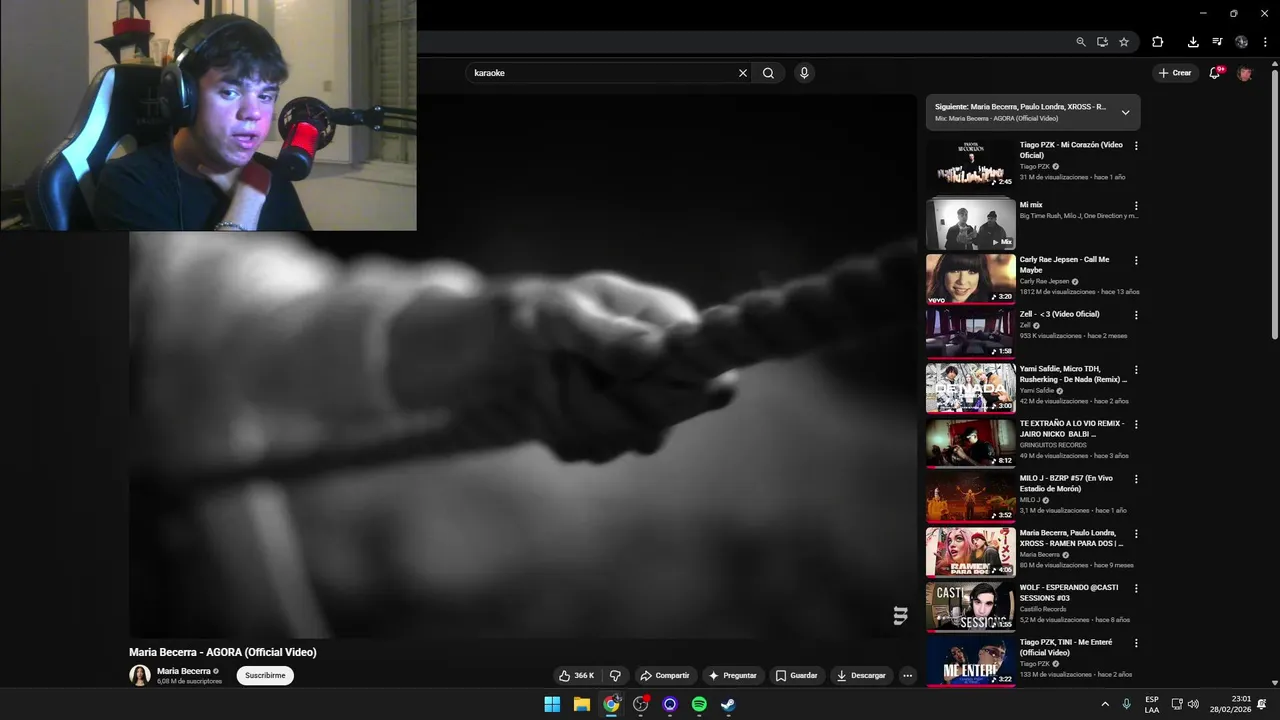1280x720 pixels.
Task: Open options for MILO J BZRP #57 video
Action: coord(1136,479)
